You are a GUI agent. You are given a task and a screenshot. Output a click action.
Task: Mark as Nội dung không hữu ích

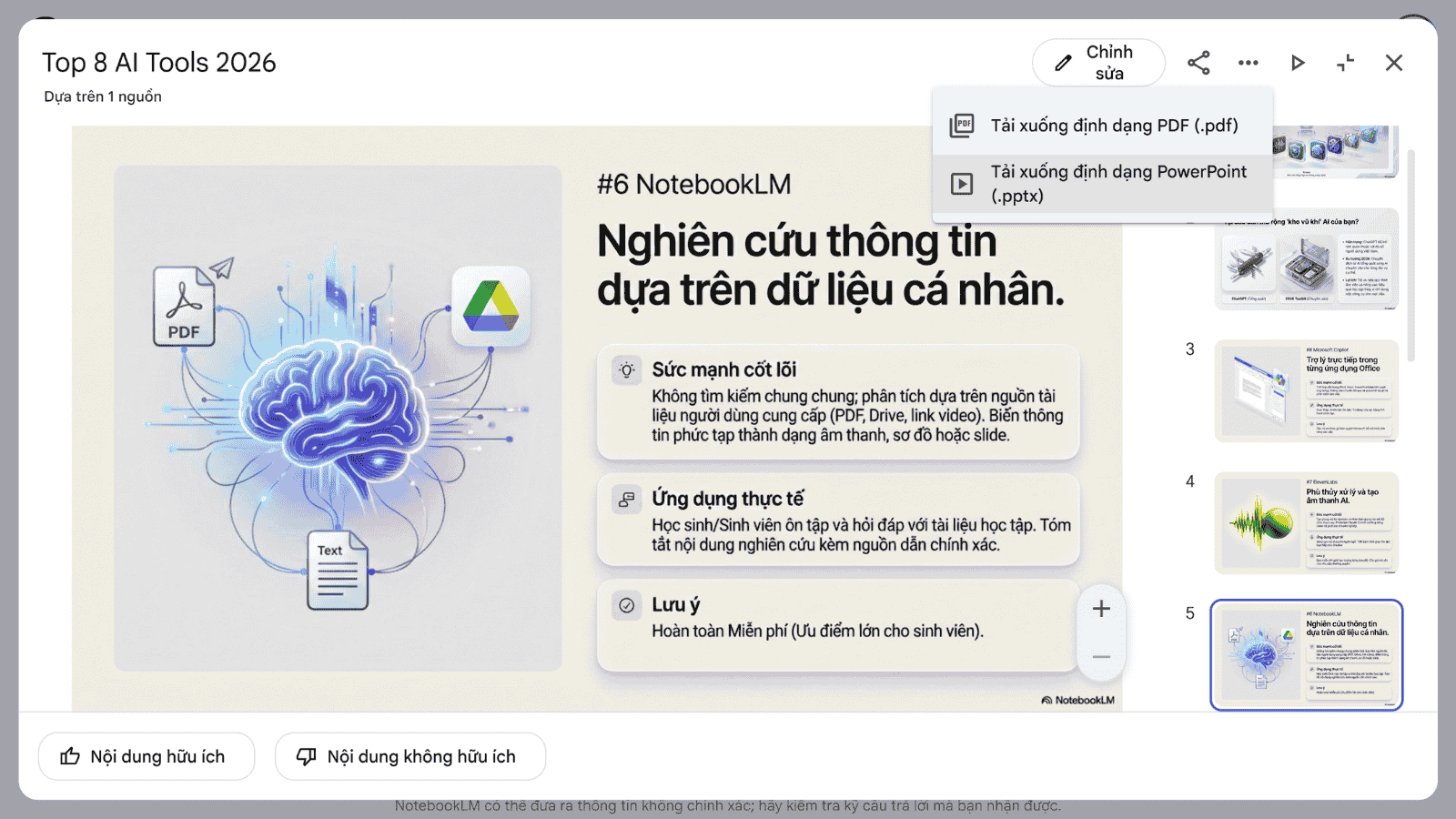tap(410, 756)
